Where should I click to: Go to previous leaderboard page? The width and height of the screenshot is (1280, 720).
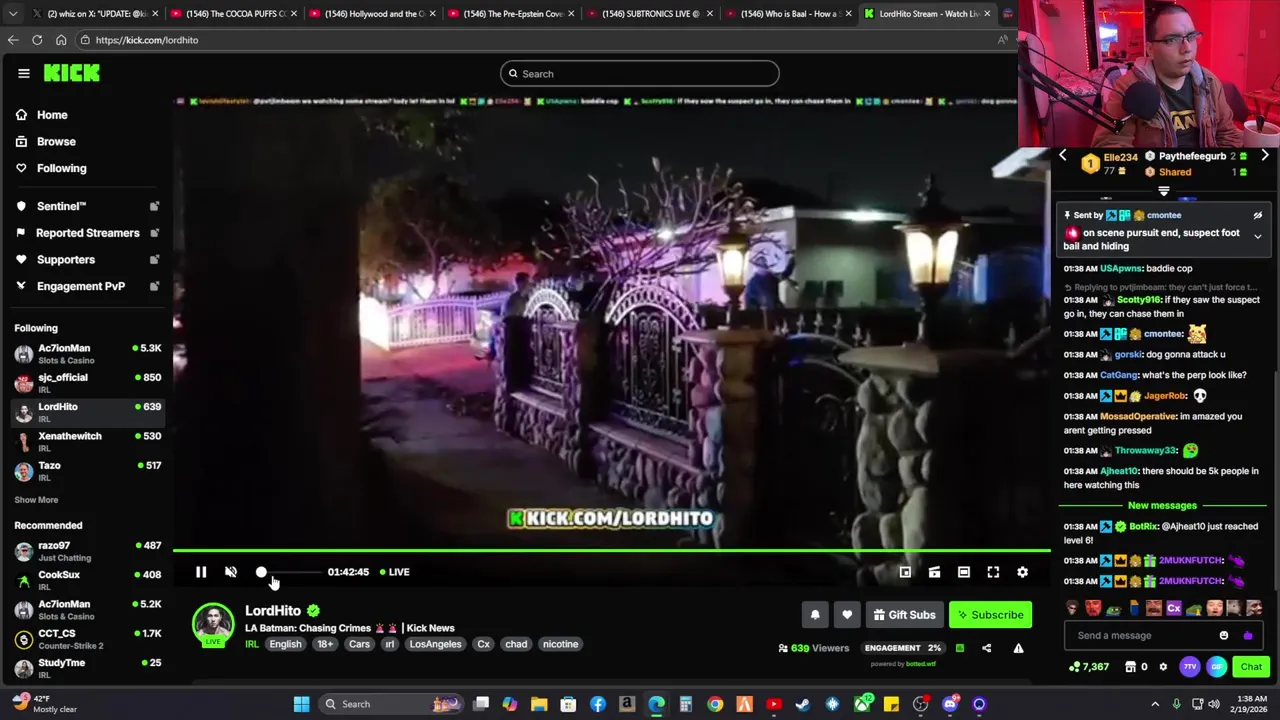pyautogui.click(x=1063, y=156)
